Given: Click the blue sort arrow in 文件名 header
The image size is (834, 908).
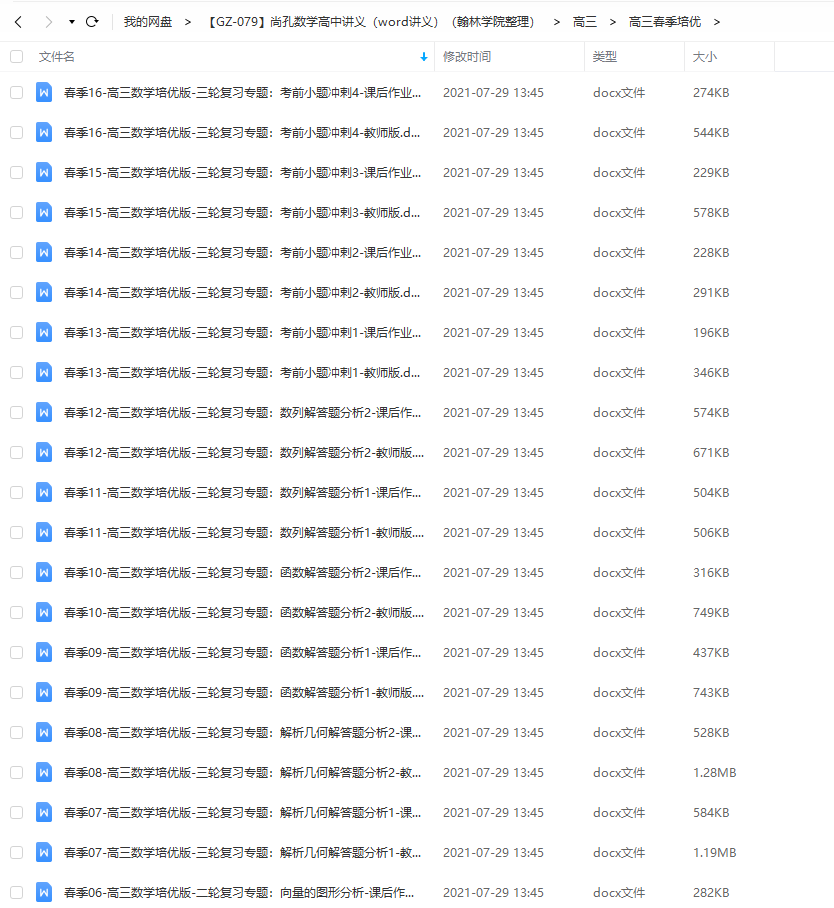Looking at the screenshot, I should 424,57.
